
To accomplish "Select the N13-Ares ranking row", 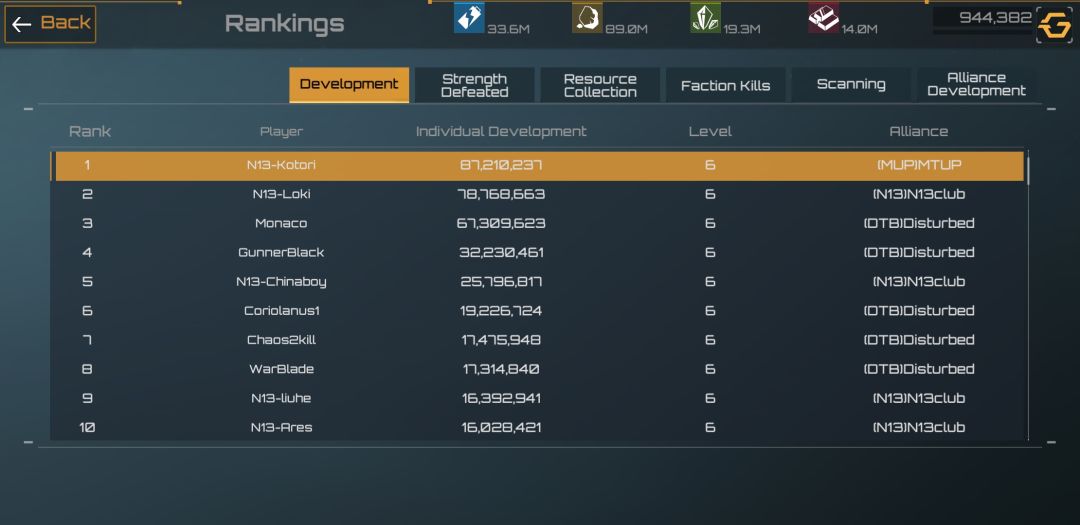I will tap(538, 427).
